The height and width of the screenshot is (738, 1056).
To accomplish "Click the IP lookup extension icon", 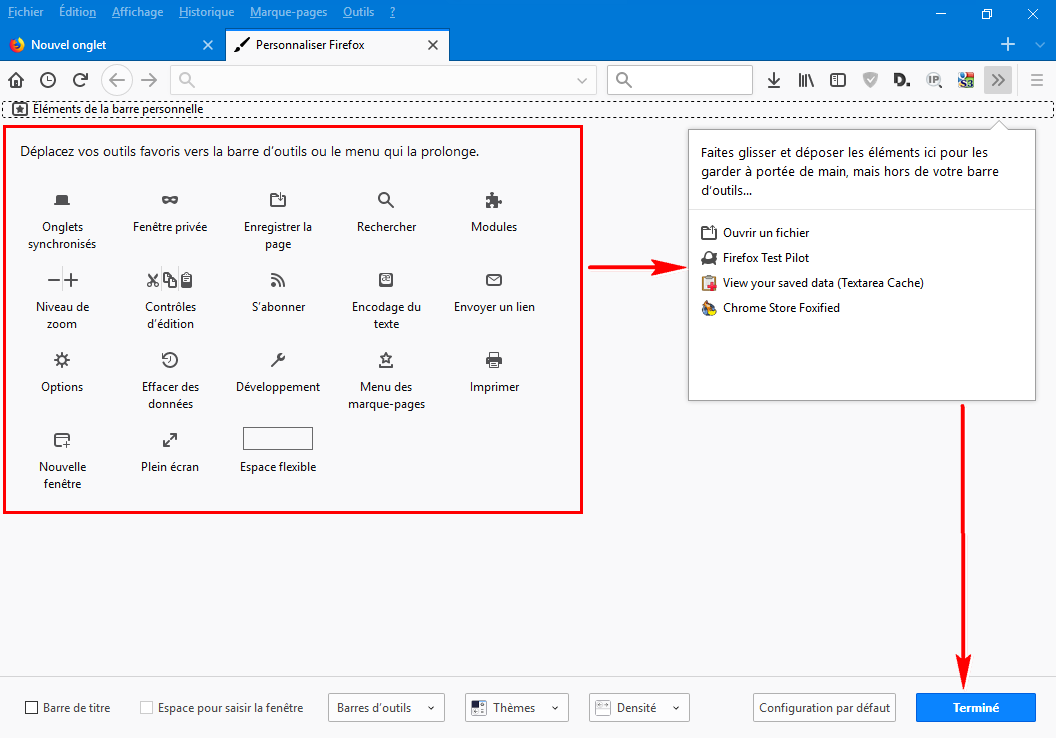I will click(x=934, y=80).
